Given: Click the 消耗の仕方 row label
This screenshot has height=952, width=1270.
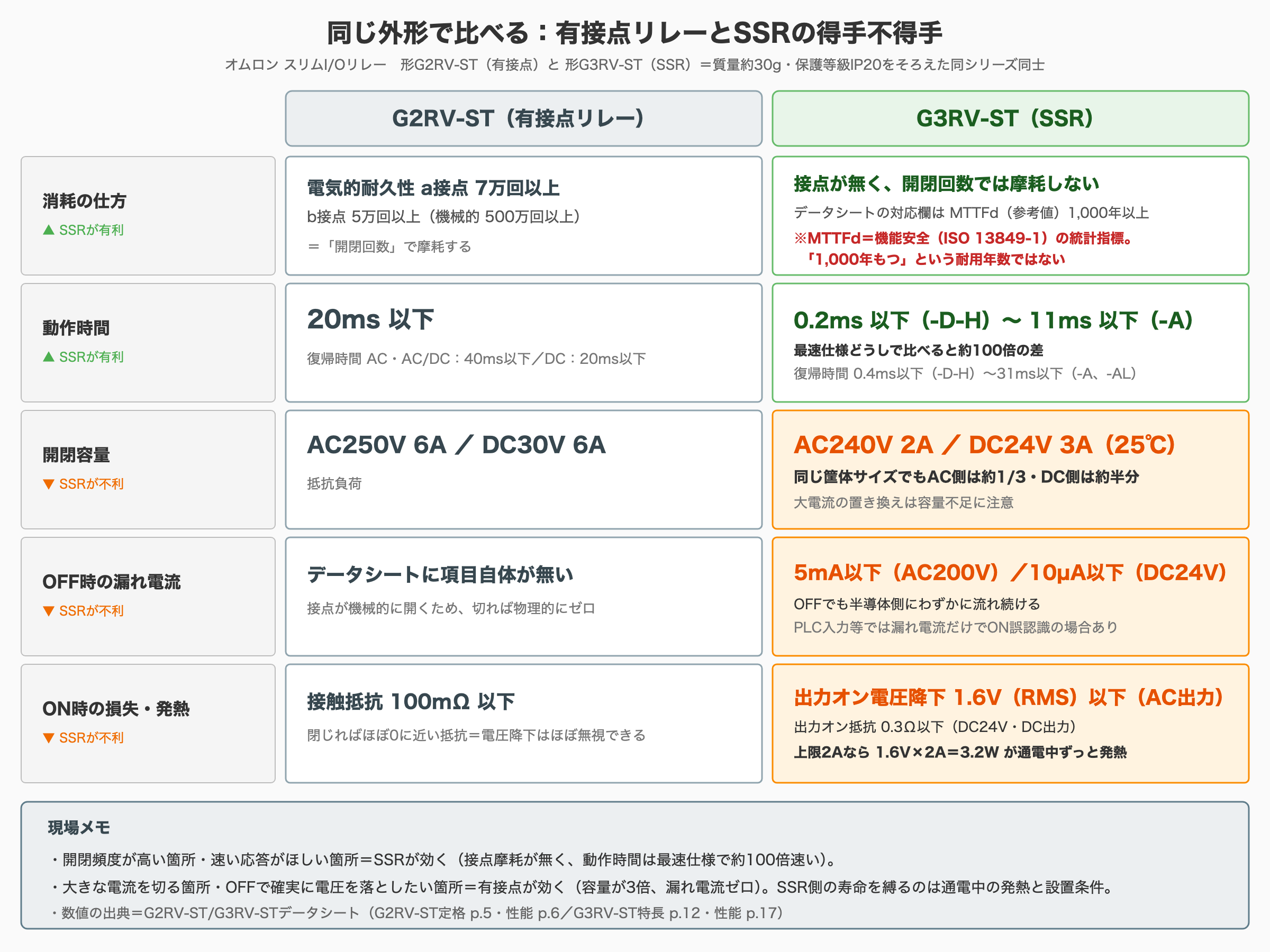Looking at the screenshot, I should coord(84,201).
